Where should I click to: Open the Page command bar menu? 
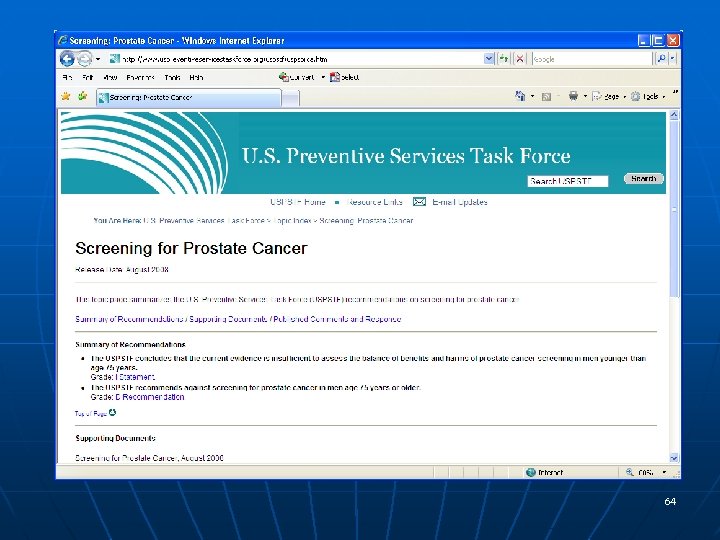point(609,96)
